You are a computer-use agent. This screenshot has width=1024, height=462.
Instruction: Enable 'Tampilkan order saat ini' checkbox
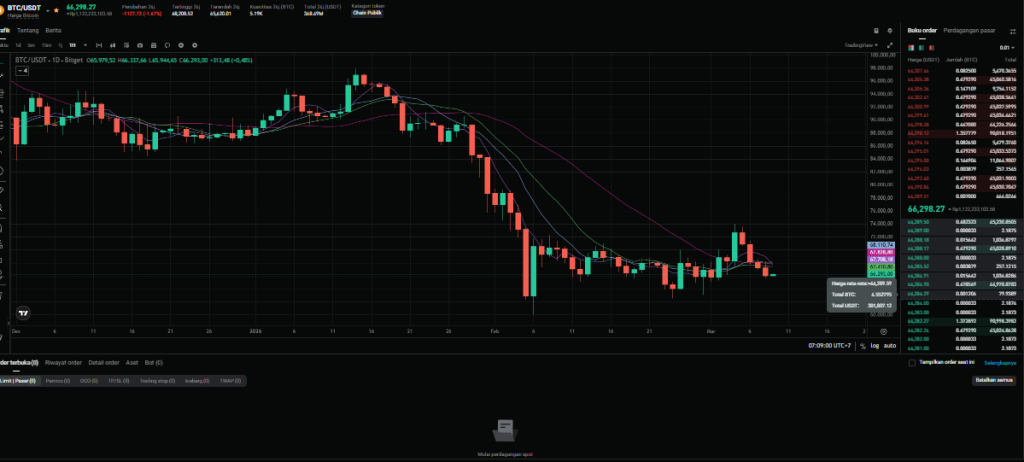click(911, 363)
